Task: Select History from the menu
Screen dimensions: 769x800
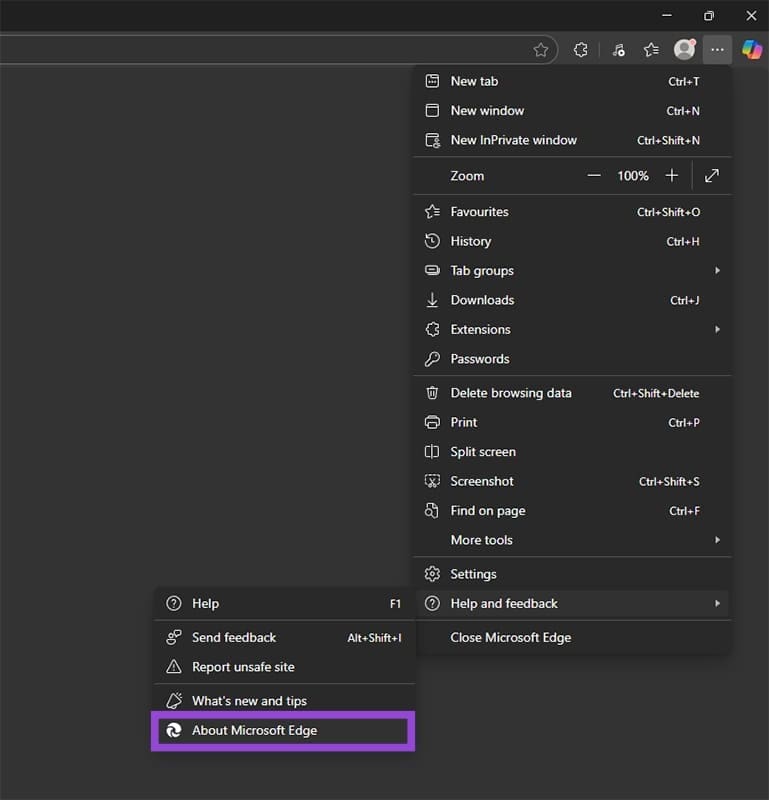Action: (x=470, y=241)
